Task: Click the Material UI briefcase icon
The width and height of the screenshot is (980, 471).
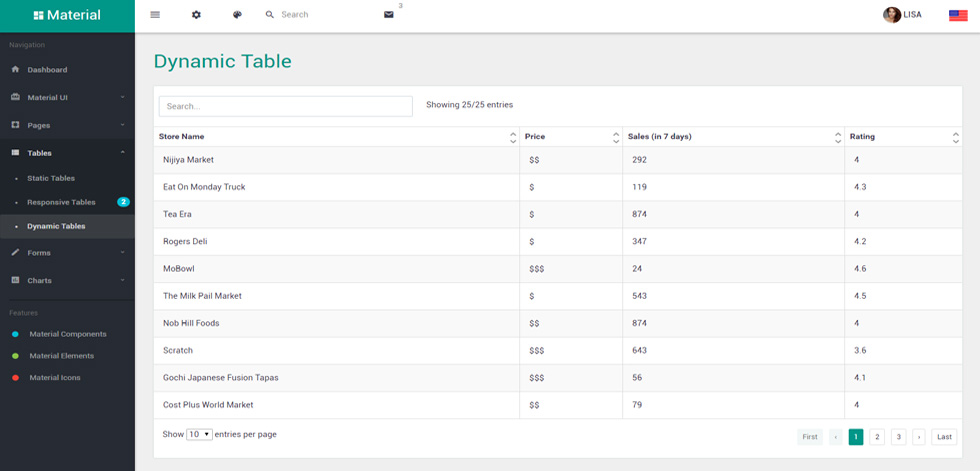Action: click(16, 97)
